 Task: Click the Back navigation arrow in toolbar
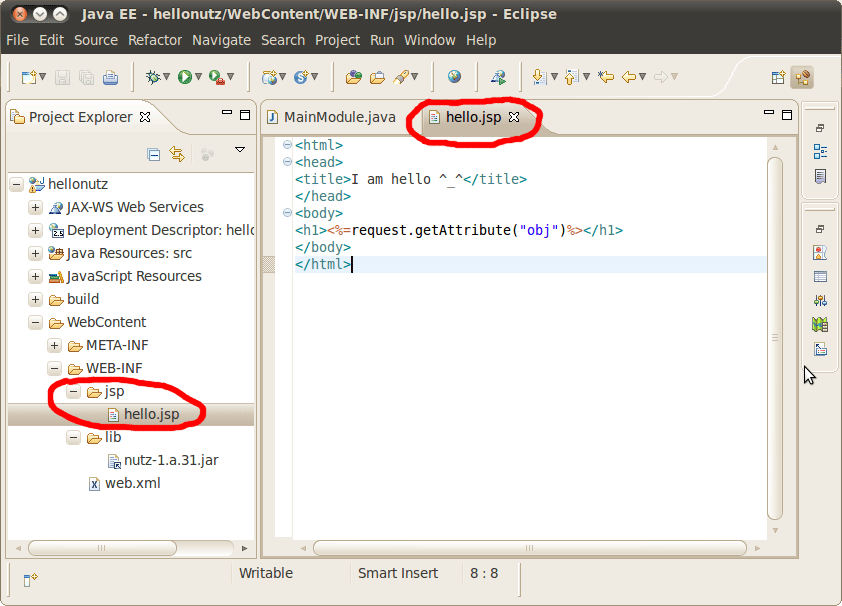click(629, 77)
